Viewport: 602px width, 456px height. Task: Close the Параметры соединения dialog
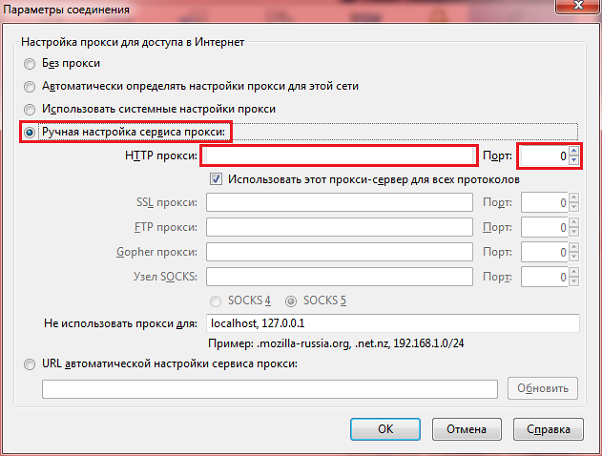[x=578, y=6]
